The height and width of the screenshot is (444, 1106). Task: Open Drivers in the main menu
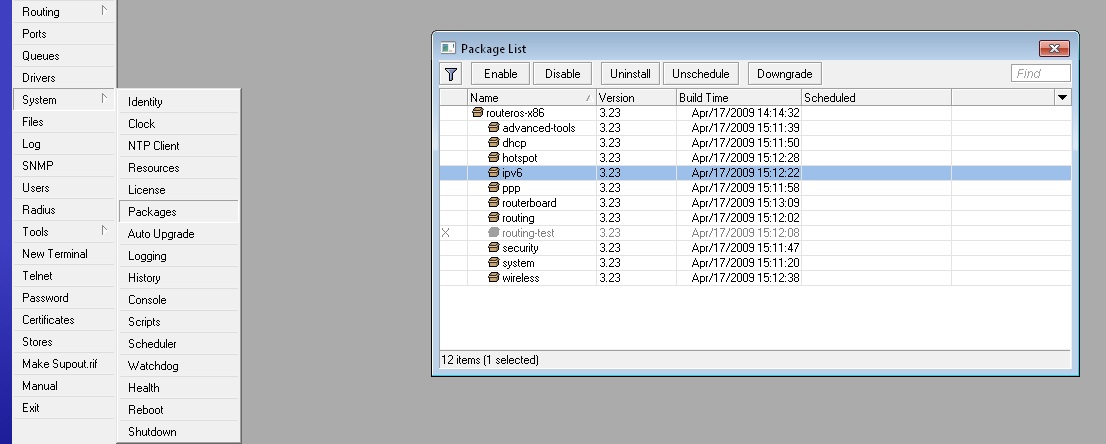(x=63, y=78)
